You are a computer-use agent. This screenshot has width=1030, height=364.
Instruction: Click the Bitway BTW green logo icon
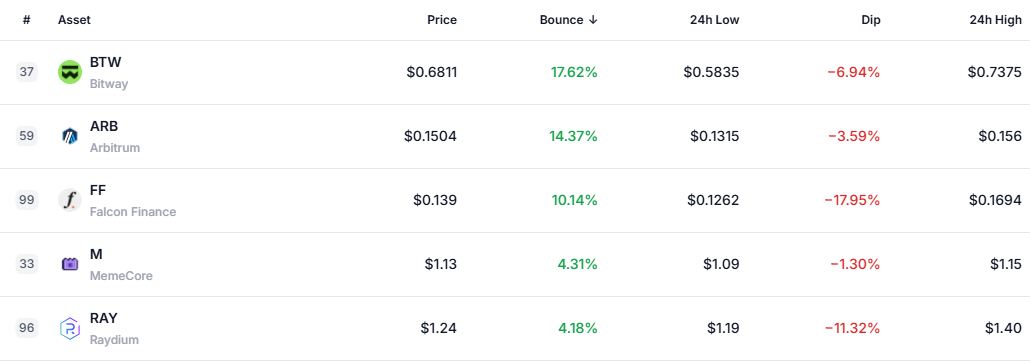click(70, 72)
